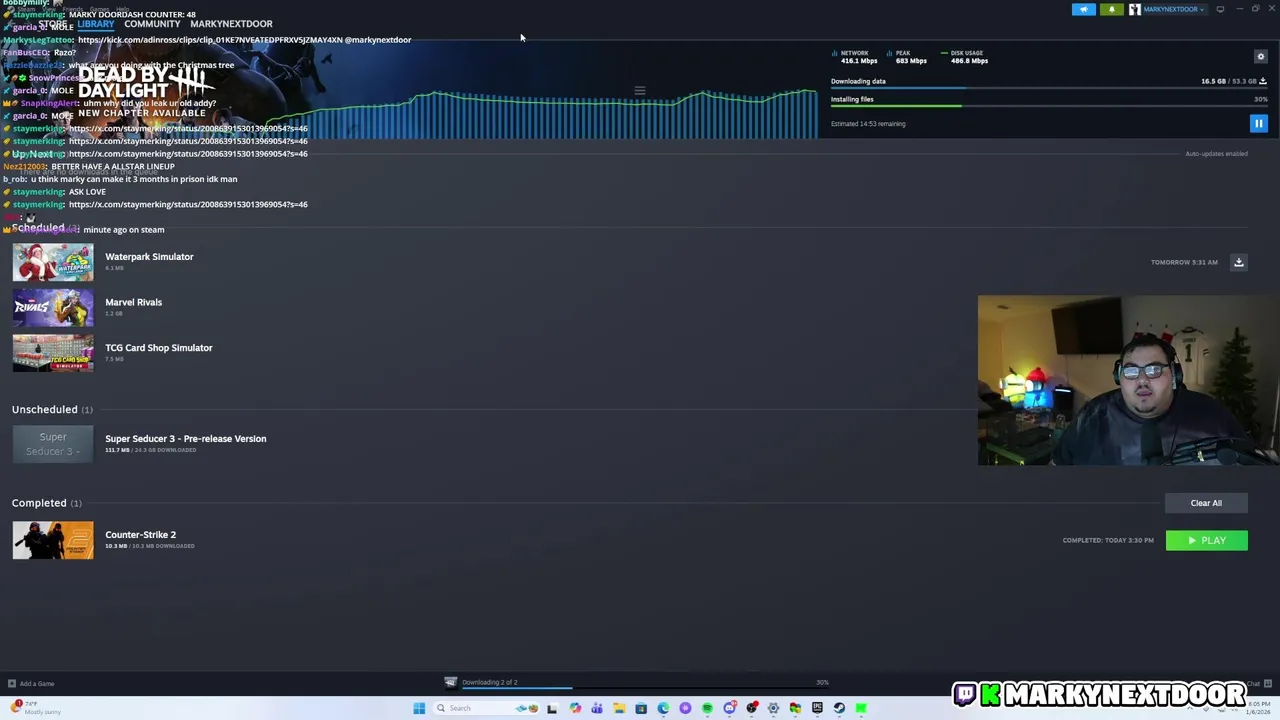Open File Explorer from the taskbar
This screenshot has width=1280, height=720.
click(x=619, y=708)
